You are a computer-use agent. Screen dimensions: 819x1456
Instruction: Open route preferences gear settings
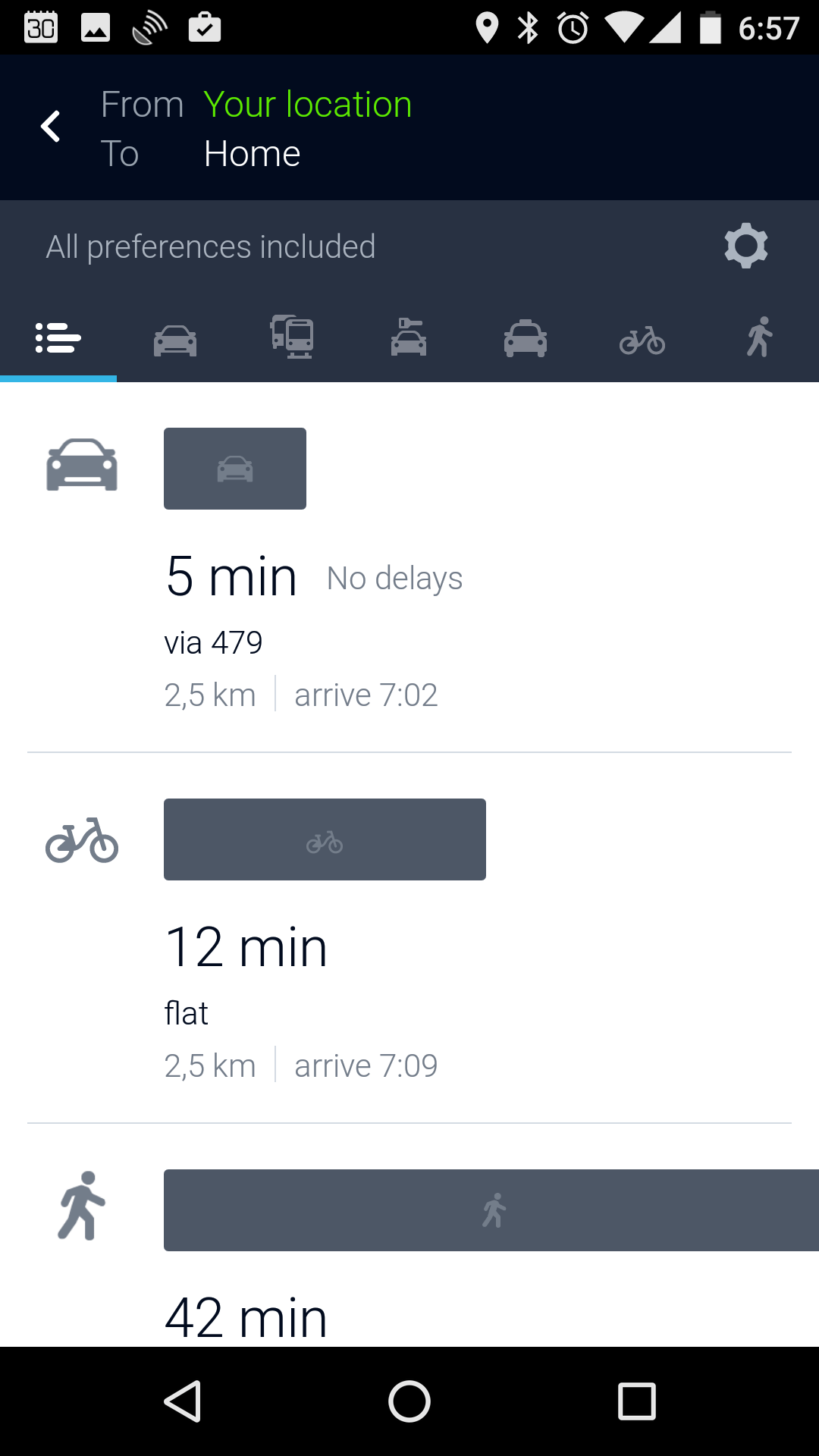coord(746,246)
